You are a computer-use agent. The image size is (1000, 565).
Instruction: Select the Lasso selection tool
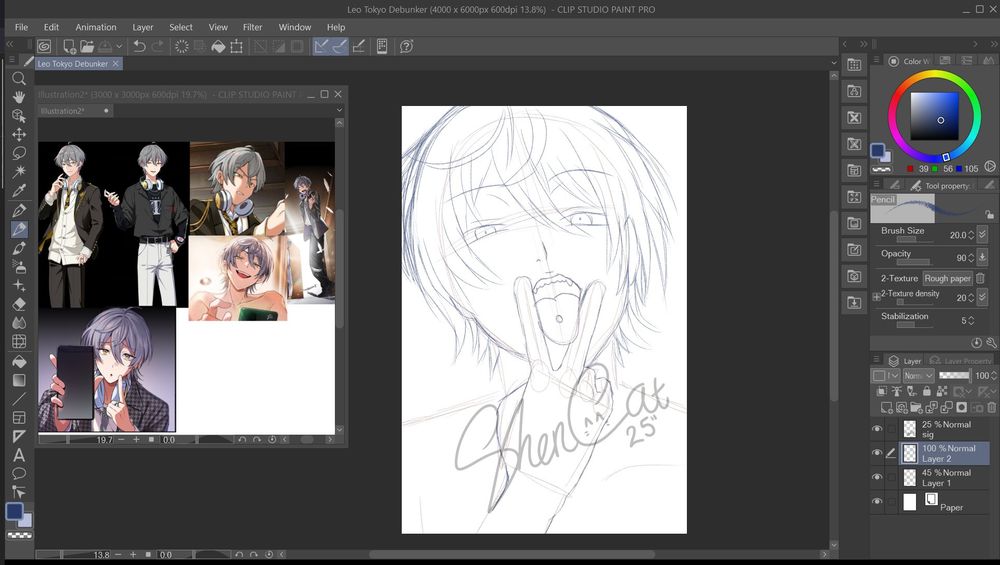[19, 153]
